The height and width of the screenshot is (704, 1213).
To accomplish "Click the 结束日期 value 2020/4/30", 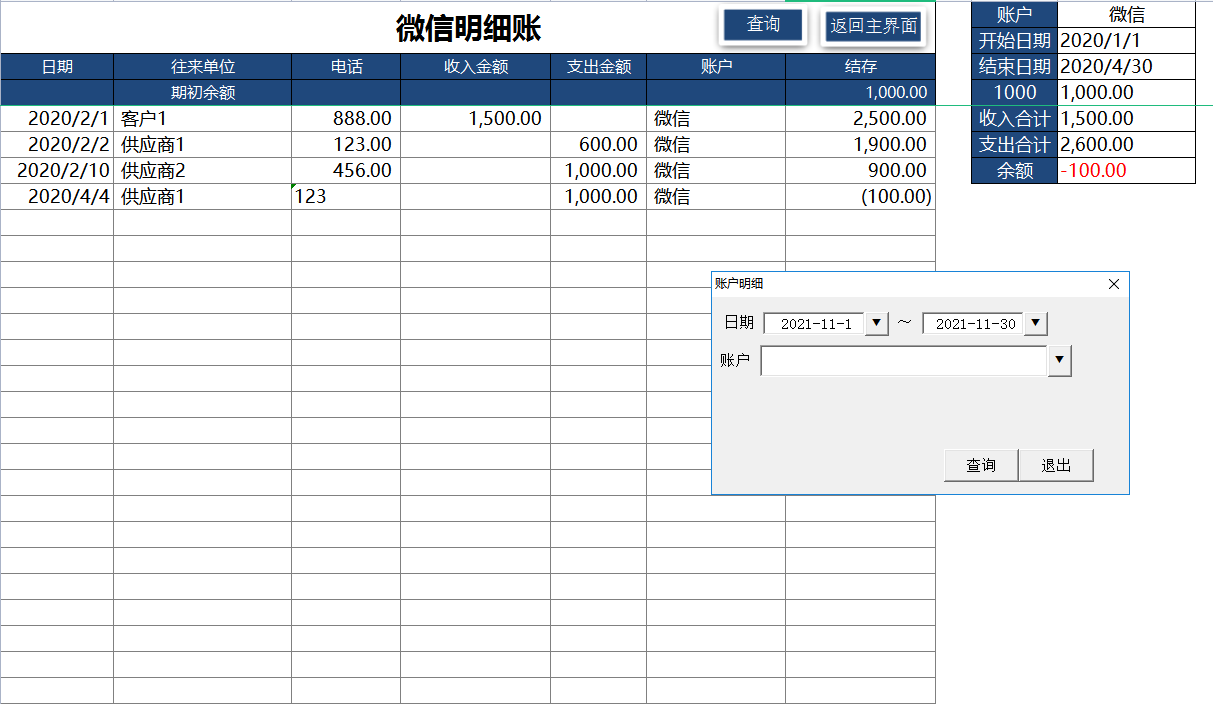I will click(1126, 67).
